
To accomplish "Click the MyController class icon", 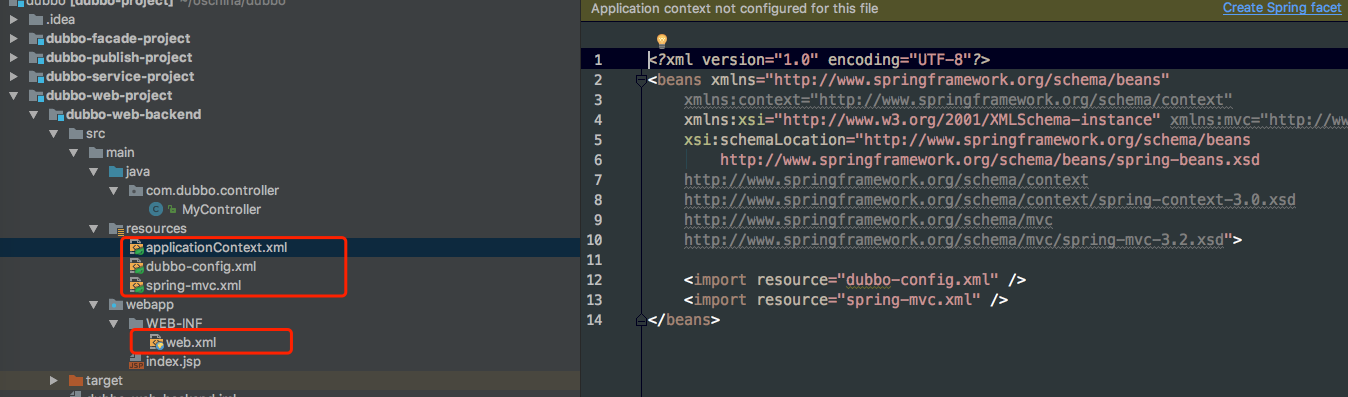I will pyautogui.click(x=155, y=209).
